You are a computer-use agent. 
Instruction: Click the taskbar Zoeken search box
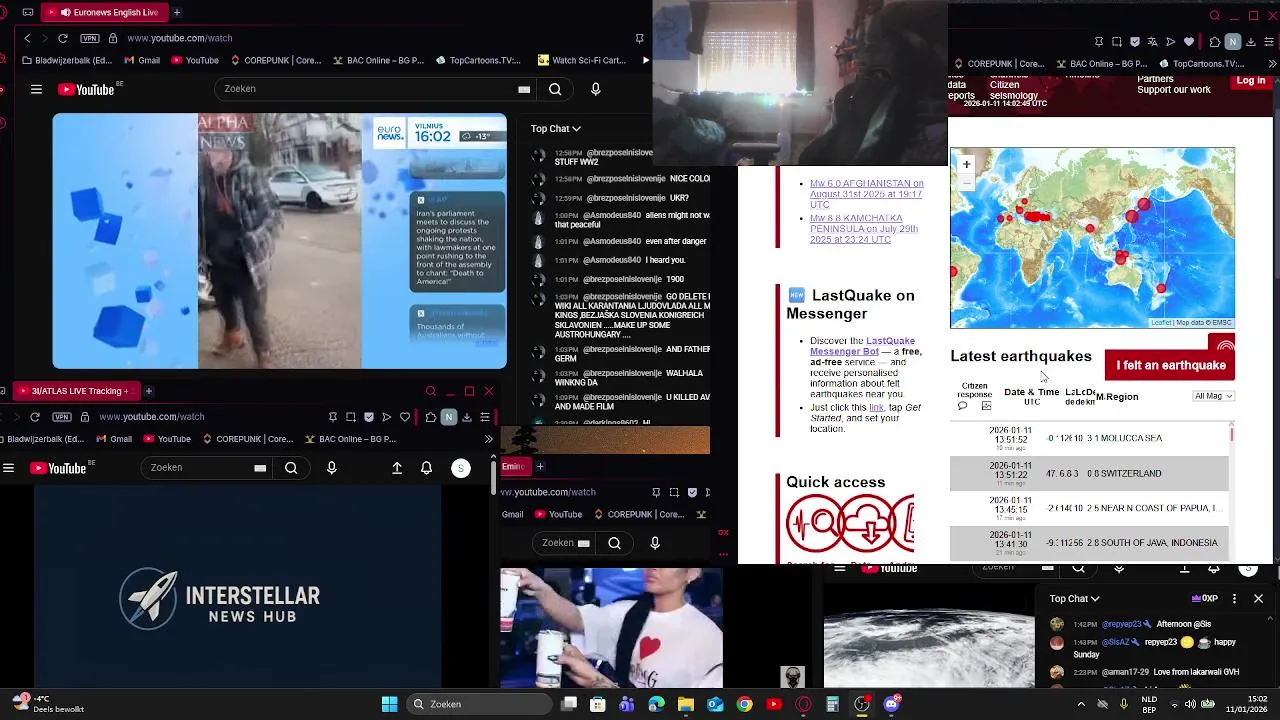tap(479, 704)
